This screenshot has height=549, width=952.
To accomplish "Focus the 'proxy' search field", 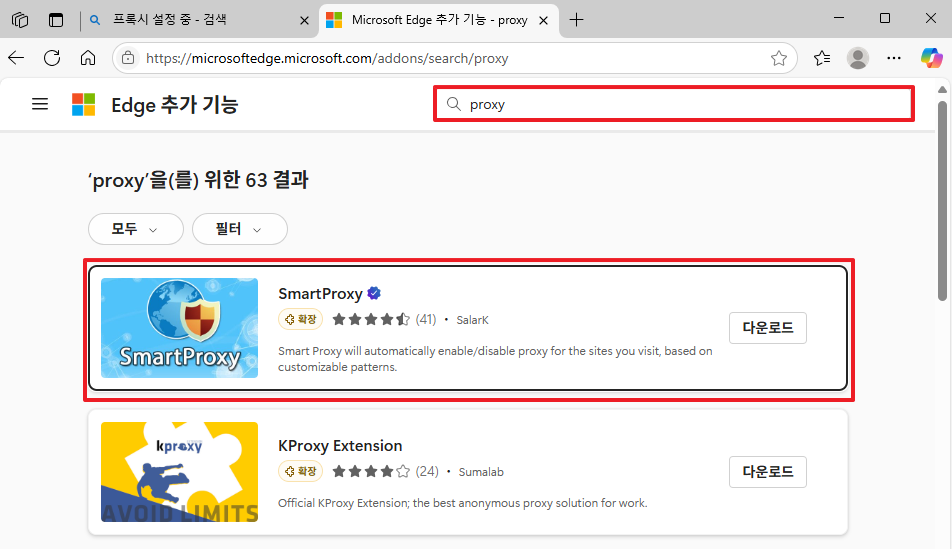I will (674, 104).
